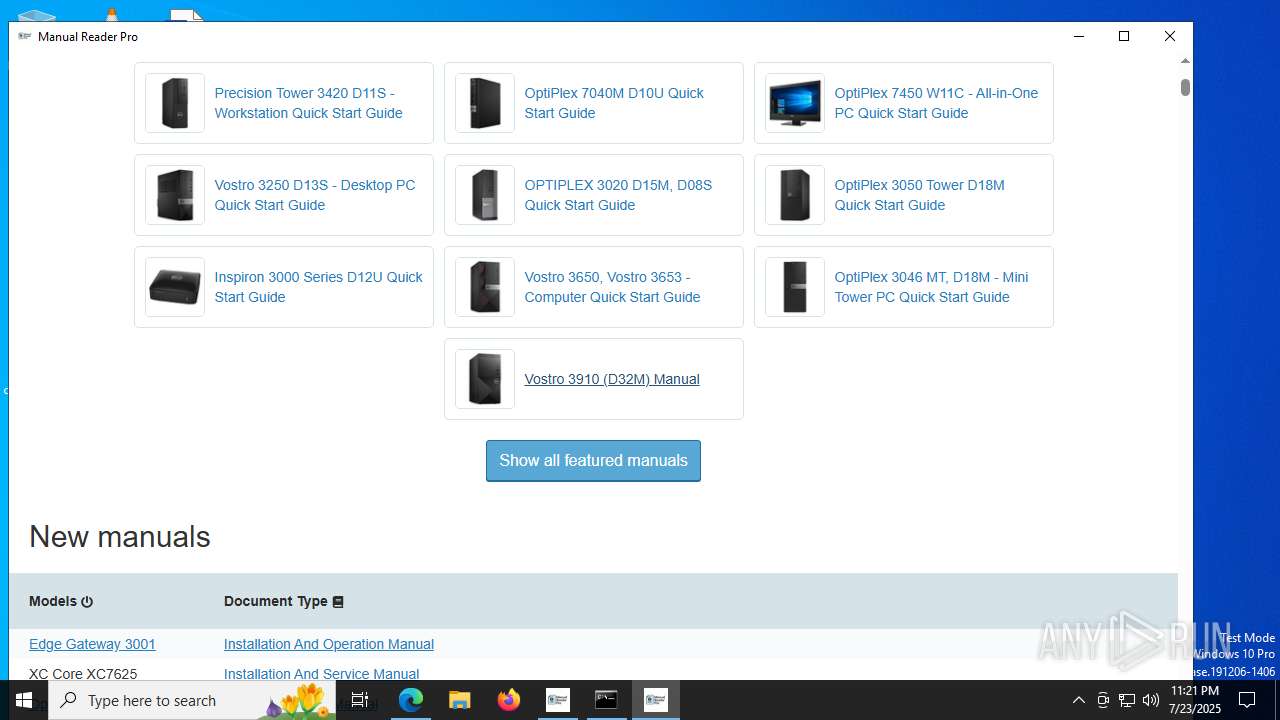The width and height of the screenshot is (1280, 720).
Task: Open Vostro 3910 (D32M) Manual link
Action: 612,379
